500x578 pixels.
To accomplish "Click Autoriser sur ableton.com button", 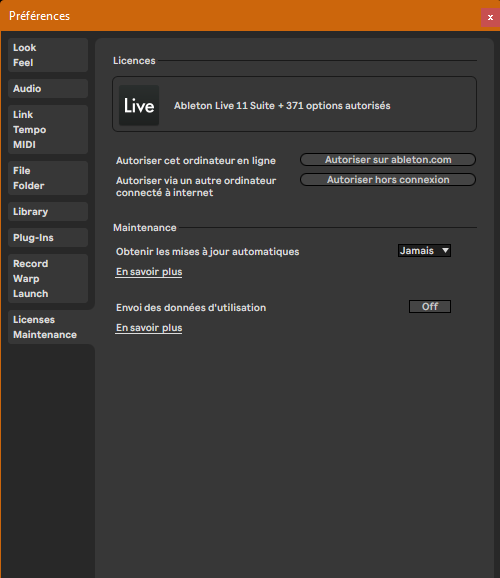I will pyautogui.click(x=388, y=160).
